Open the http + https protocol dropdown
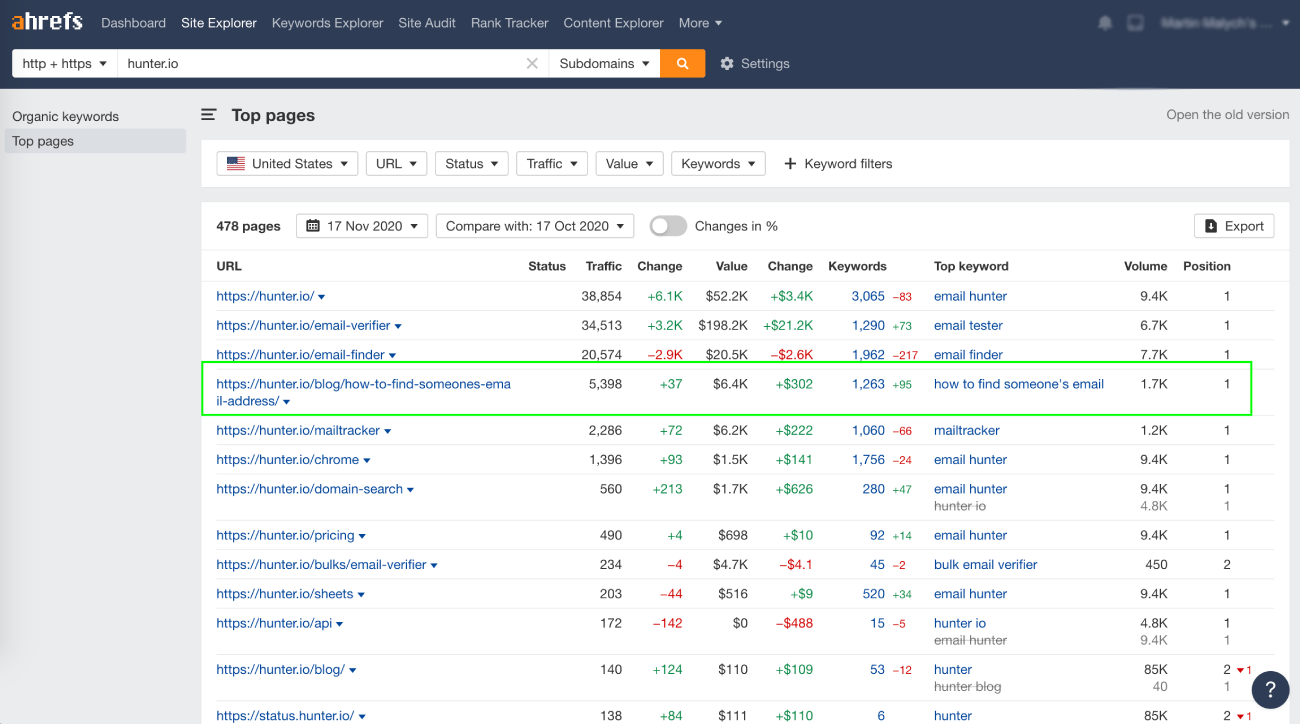The width and height of the screenshot is (1300, 724). click(x=65, y=63)
